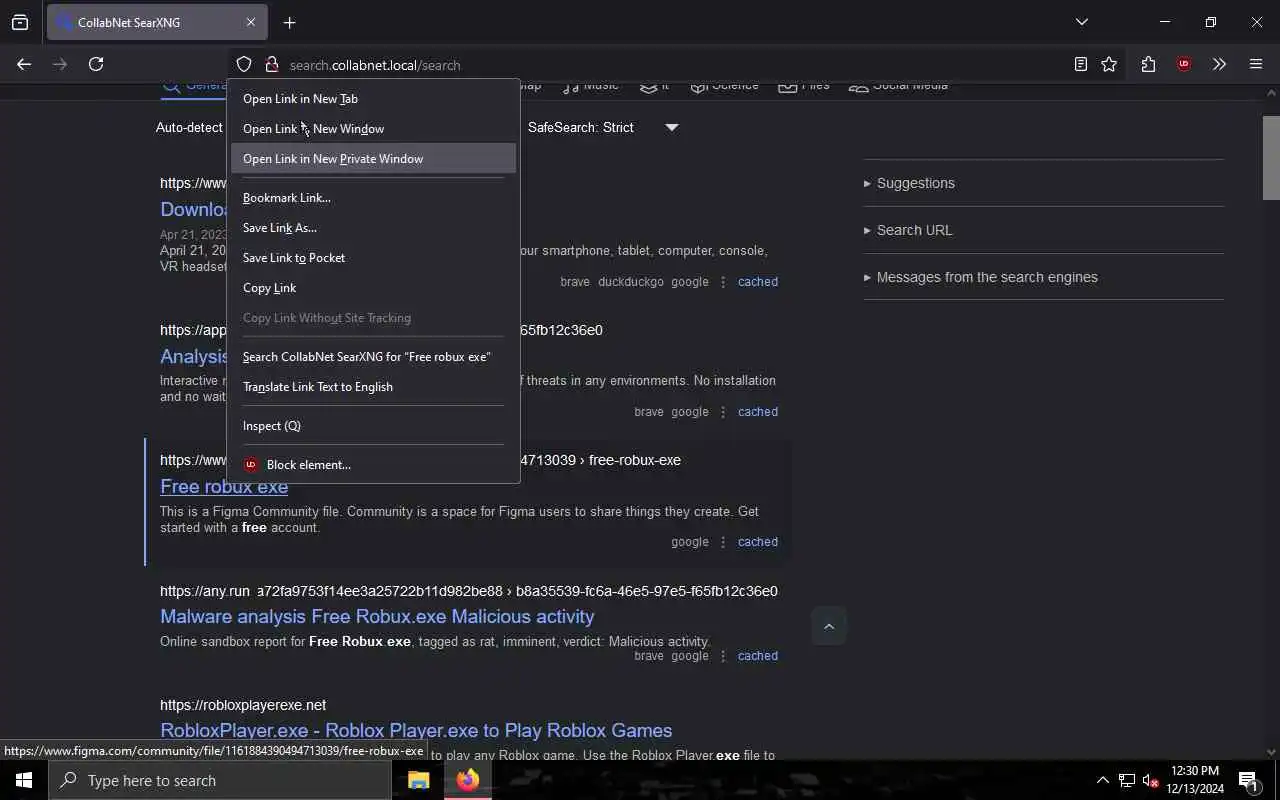The image size is (1280, 800).
Task: Click back-to-top arrow button
Action: click(829, 627)
